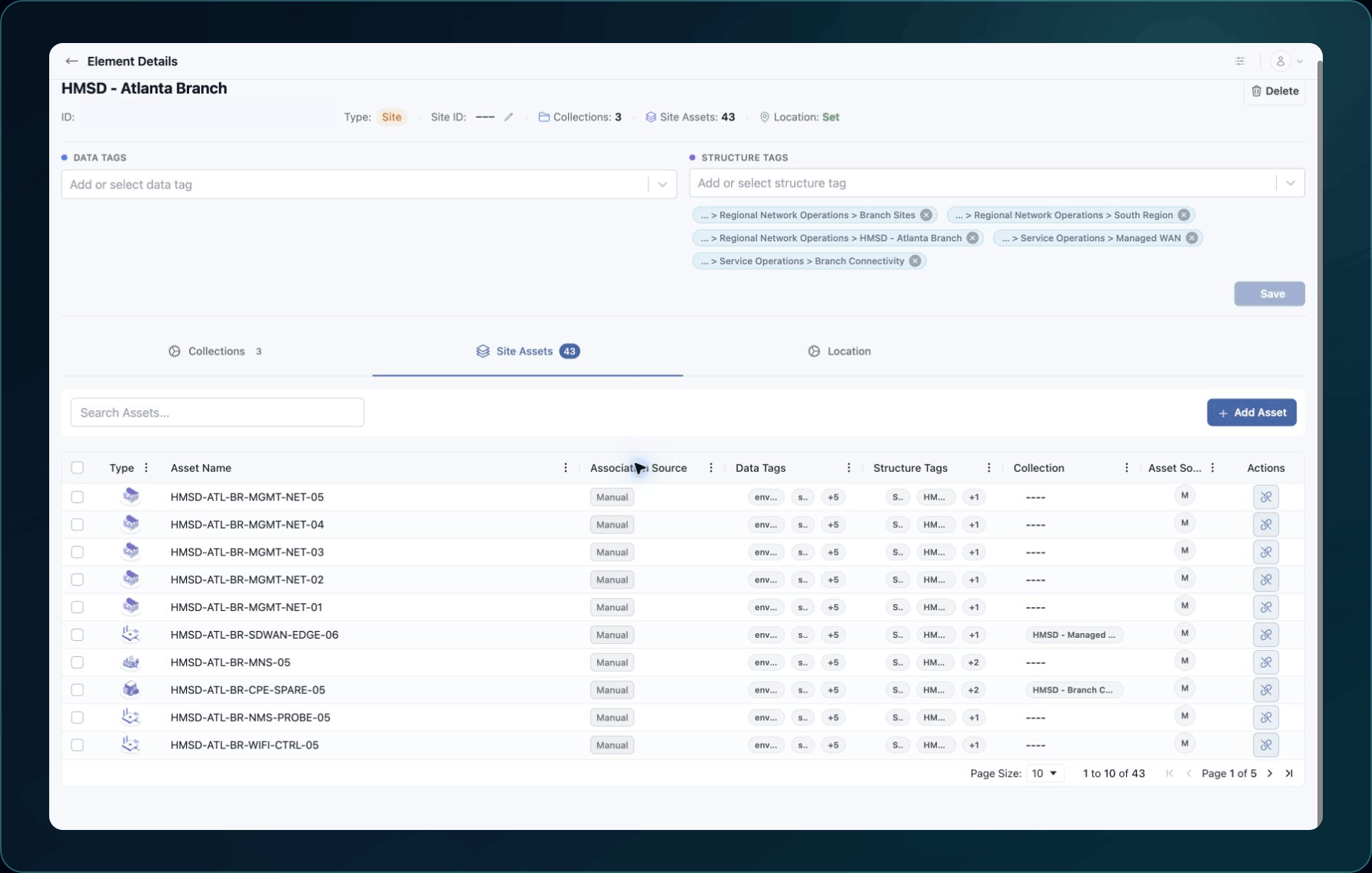Click the Add Asset button
1372x873 pixels.
pyautogui.click(x=1251, y=413)
